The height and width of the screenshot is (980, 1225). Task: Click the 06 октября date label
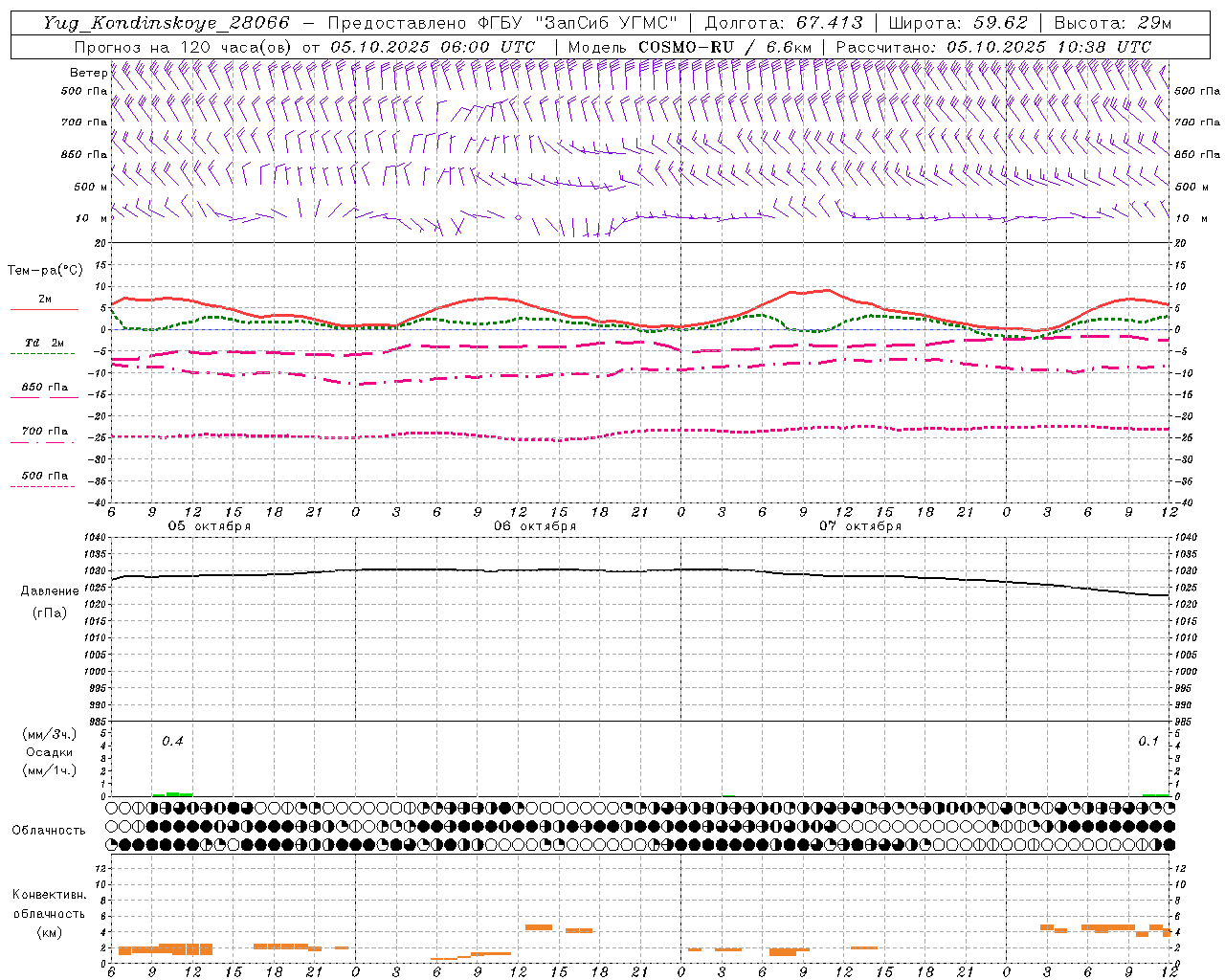pos(535,526)
